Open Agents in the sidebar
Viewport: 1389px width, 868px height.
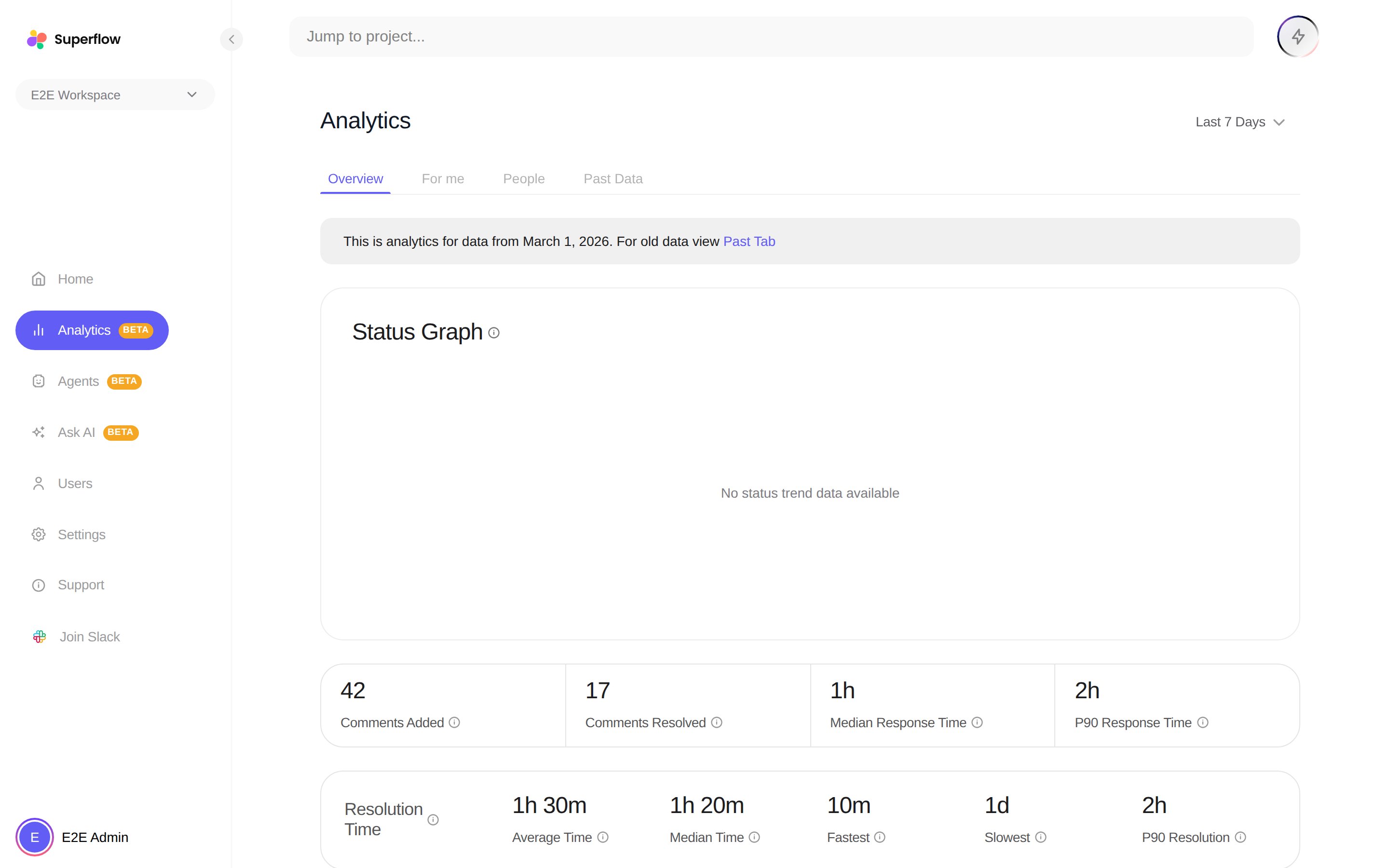86,381
